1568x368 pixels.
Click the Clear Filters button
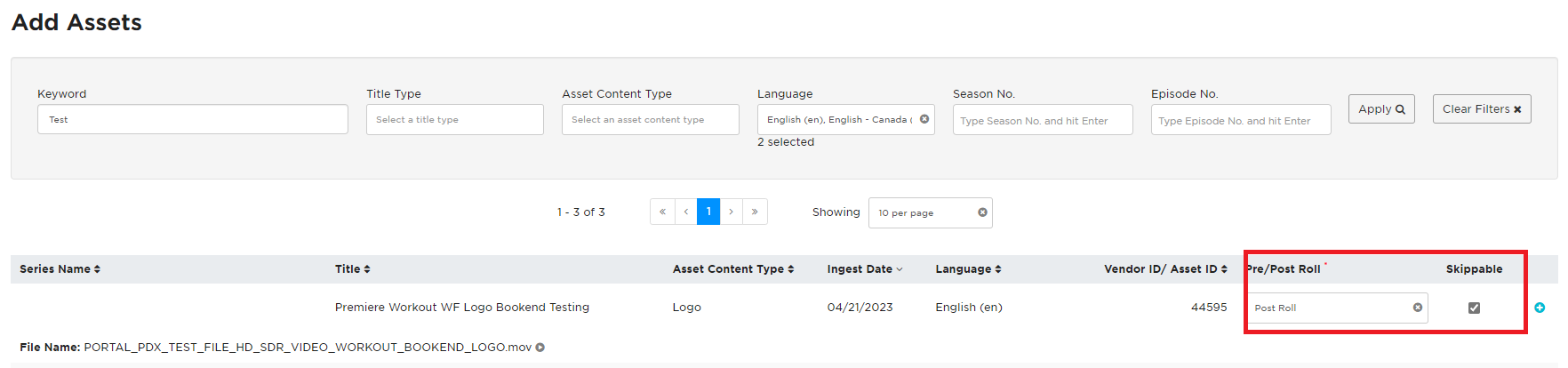coord(1482,109)
